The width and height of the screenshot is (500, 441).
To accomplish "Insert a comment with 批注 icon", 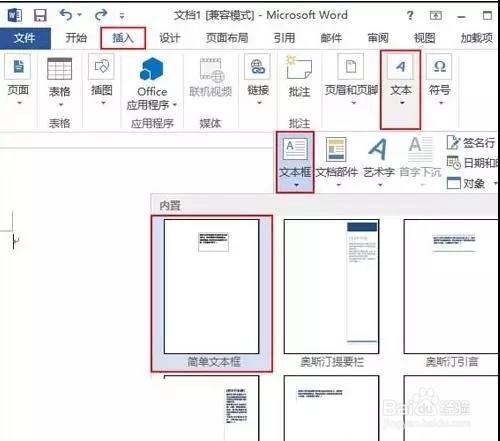I will pos(299,68).
